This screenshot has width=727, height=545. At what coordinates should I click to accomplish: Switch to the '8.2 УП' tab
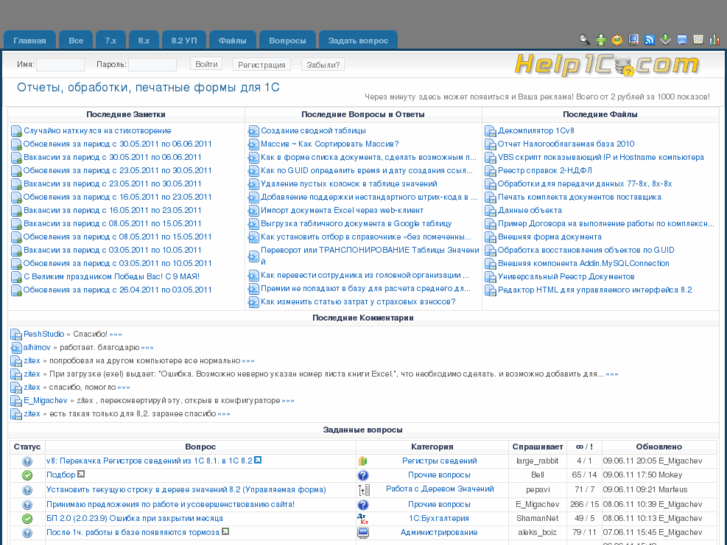(x=184, y=41)
